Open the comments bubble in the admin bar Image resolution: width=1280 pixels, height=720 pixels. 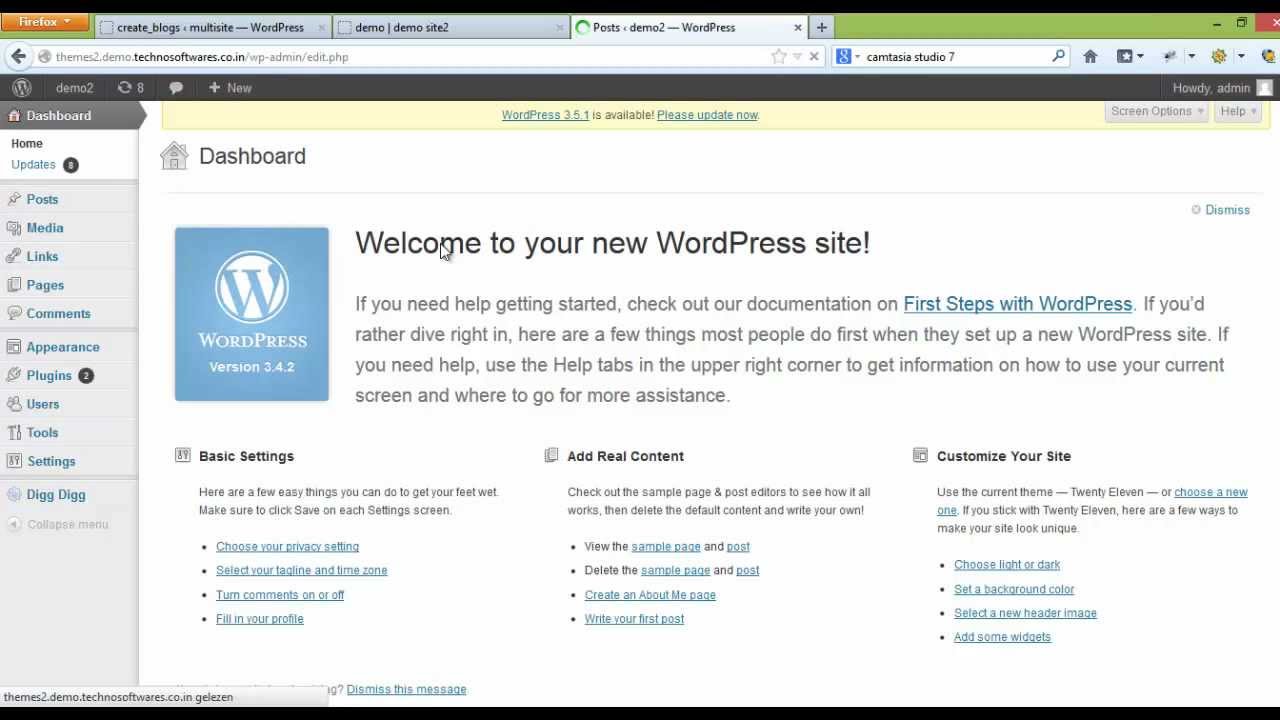click(176, 88)
